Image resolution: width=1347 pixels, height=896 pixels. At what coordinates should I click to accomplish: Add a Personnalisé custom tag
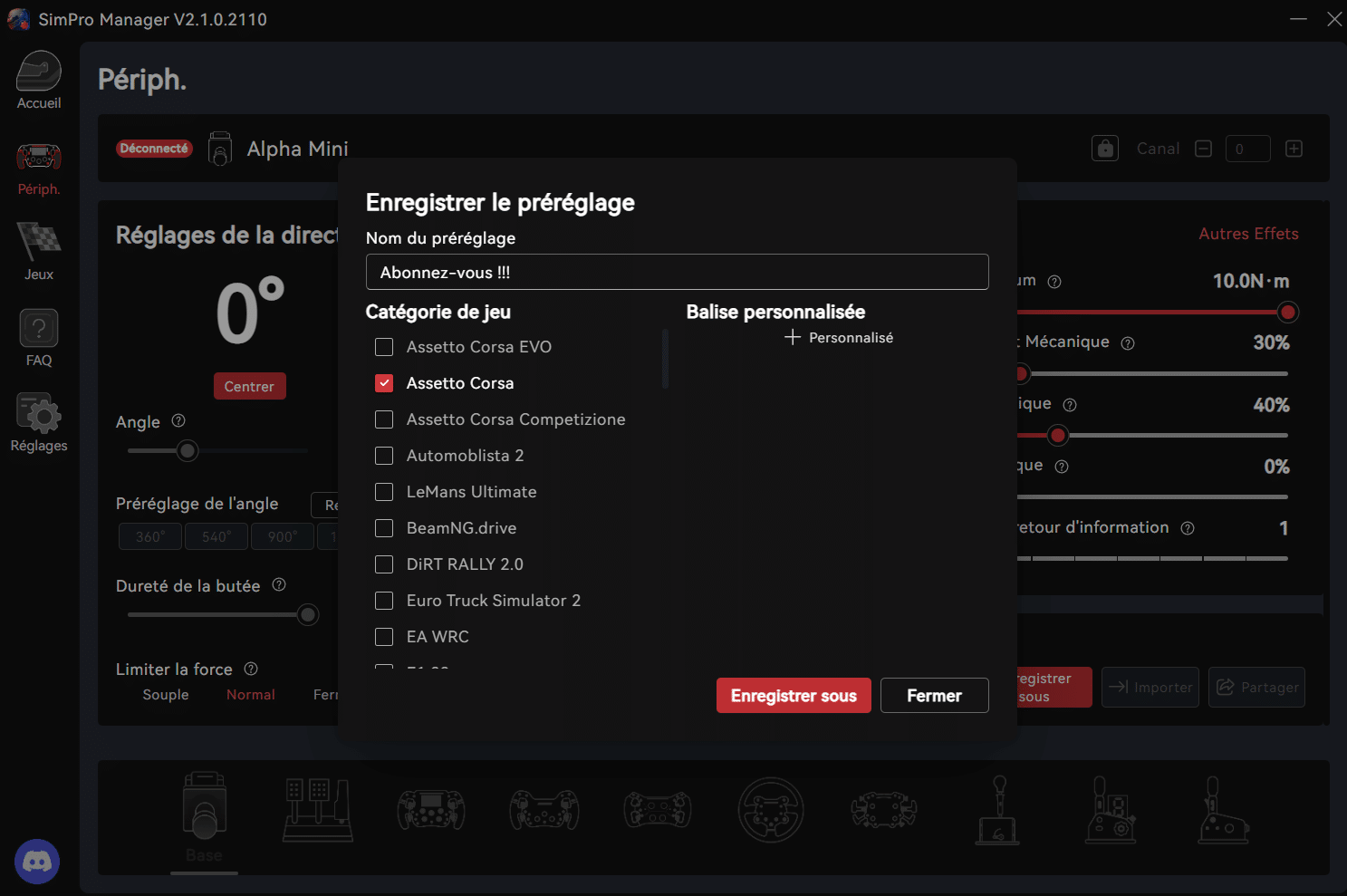(839, 337)
